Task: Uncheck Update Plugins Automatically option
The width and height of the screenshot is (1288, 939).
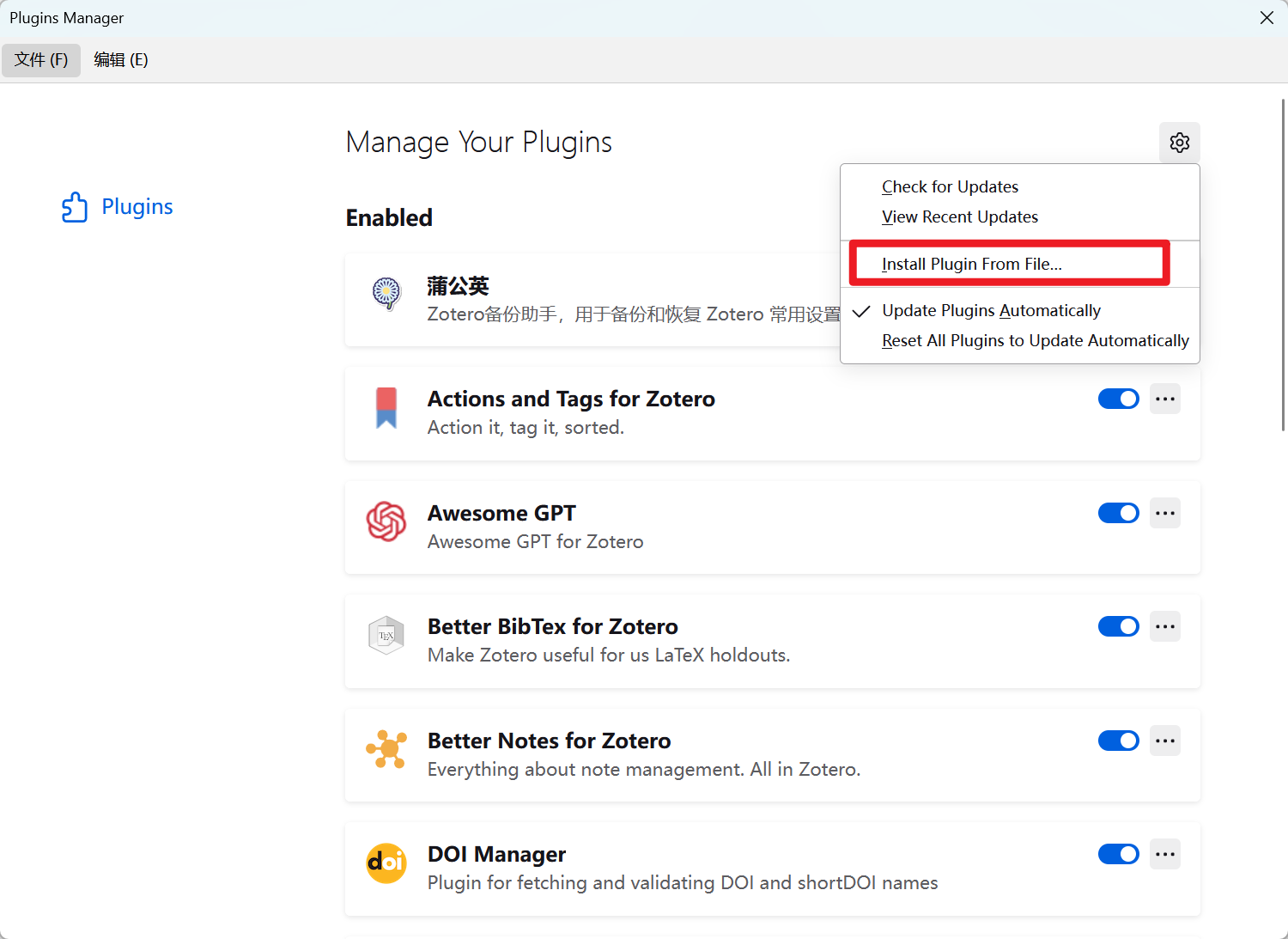Action: click(991, 311)
